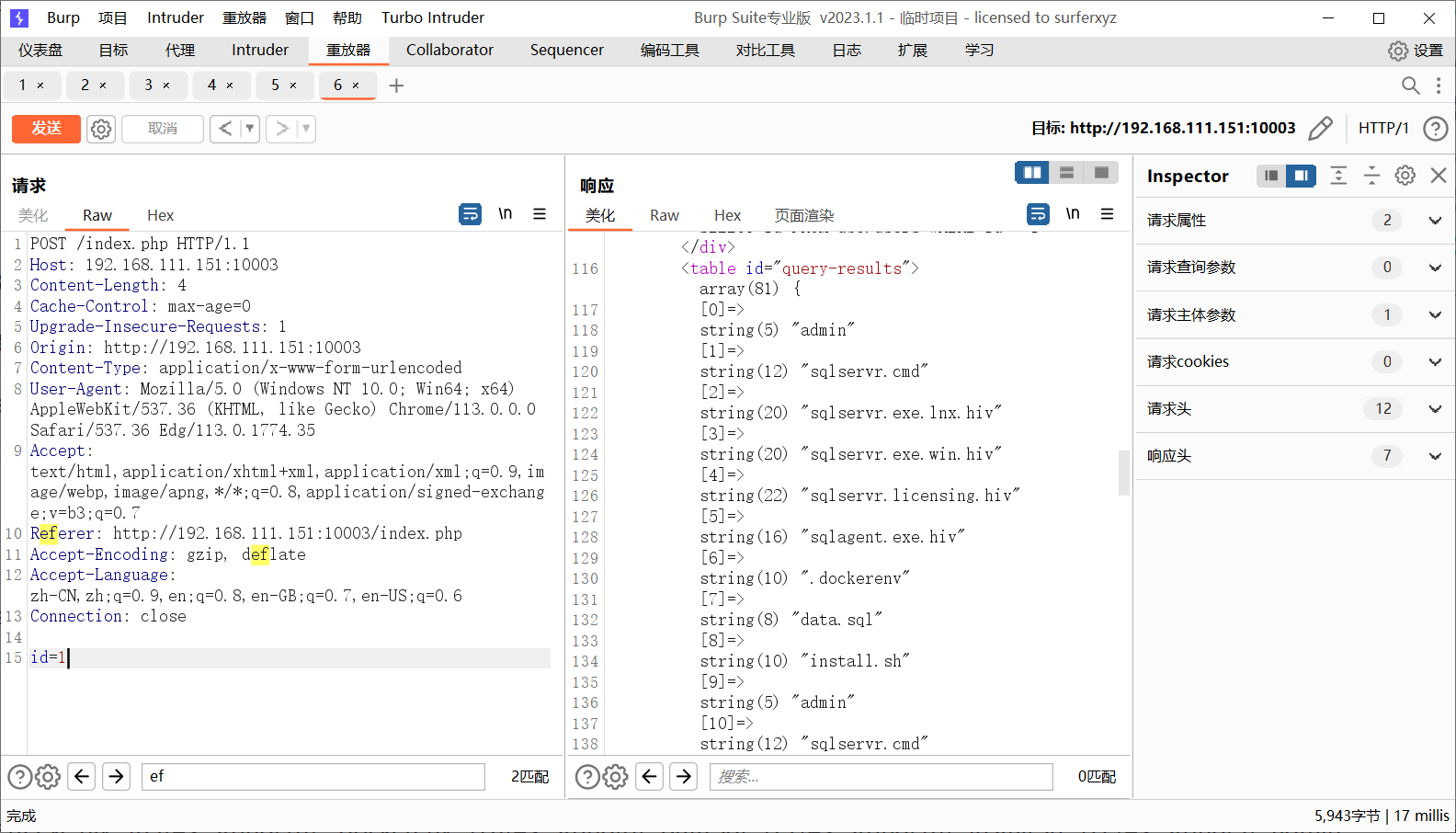
Task: Switch to the Sequencer tab
Action: 566,51
